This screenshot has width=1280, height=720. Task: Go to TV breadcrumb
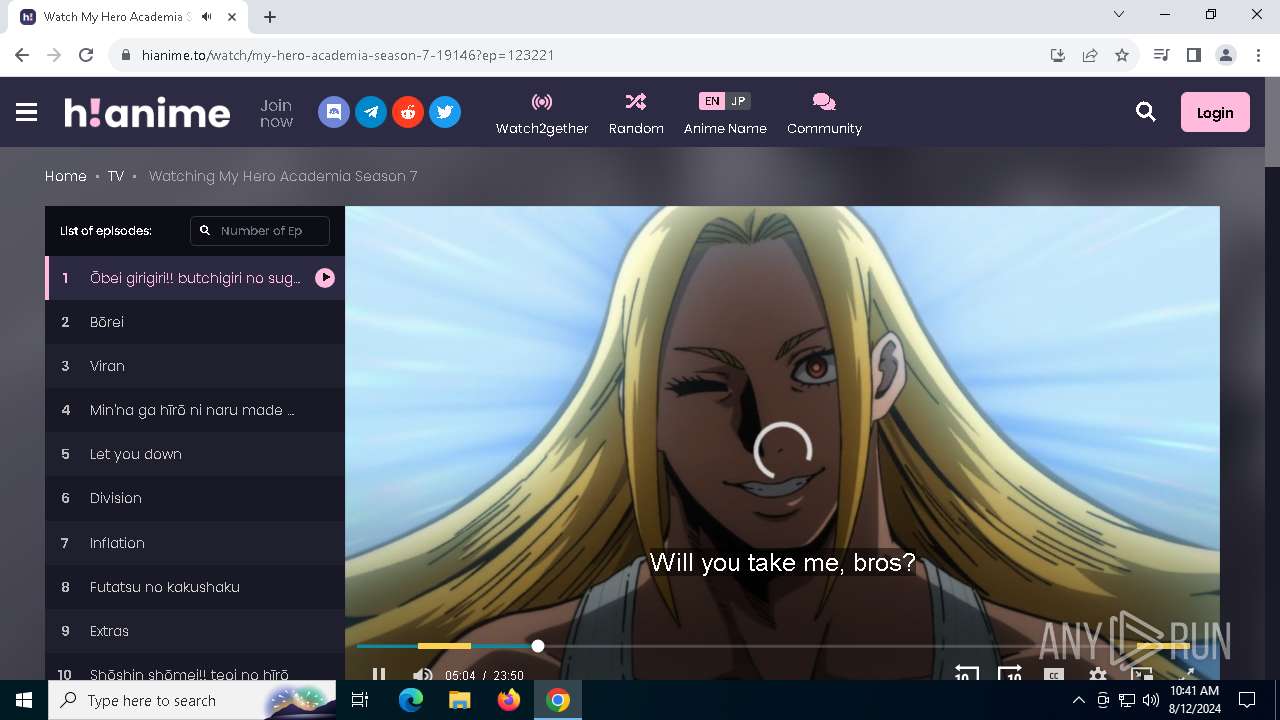pos(116,176)
